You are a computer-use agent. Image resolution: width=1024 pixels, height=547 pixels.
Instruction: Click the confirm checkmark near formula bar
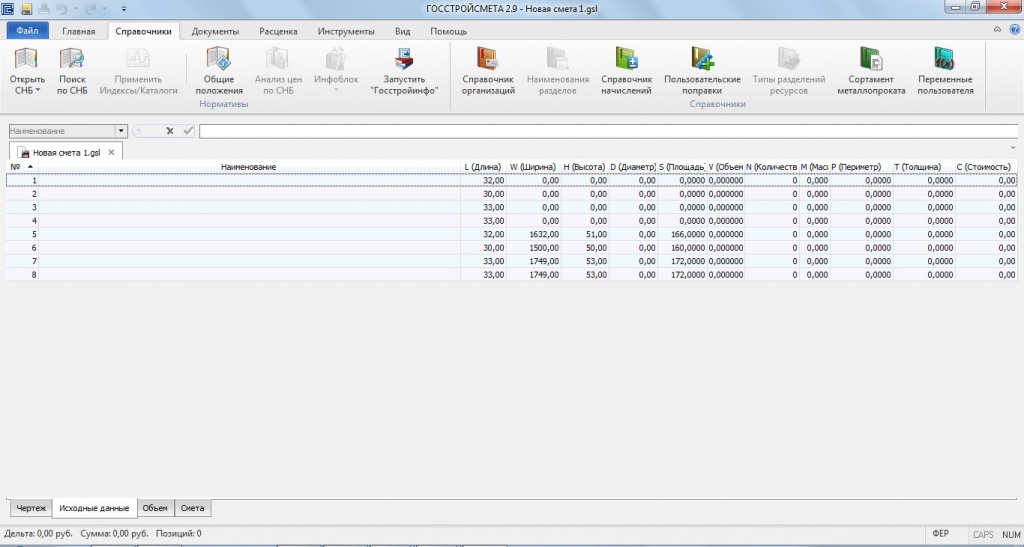pyautogui.click(x=188, y=131)
